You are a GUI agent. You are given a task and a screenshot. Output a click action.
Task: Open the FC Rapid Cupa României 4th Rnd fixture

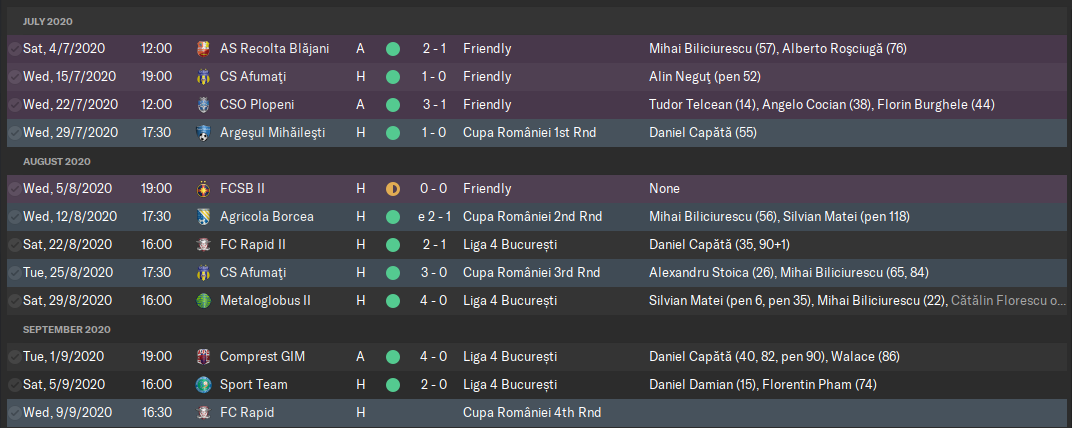click(536, 413)
